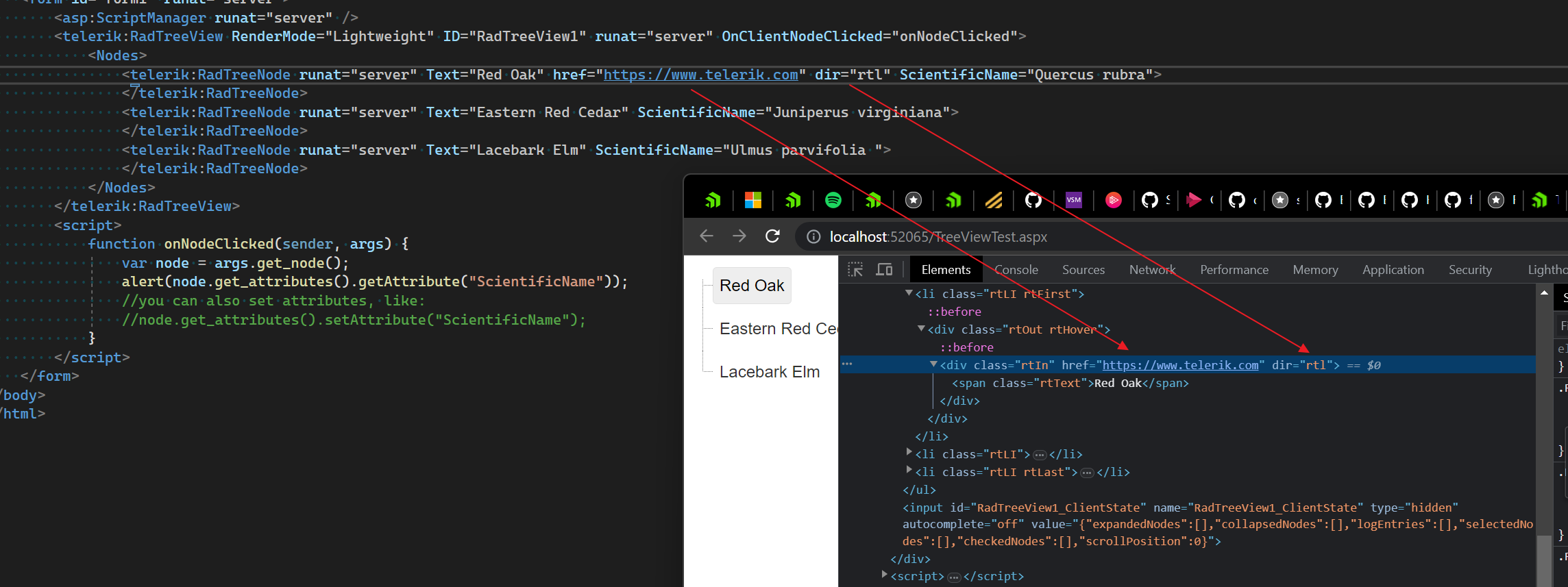Click the span rtText "Red Oak" DOM line

pyautogui.click(x=1070, y=383)
